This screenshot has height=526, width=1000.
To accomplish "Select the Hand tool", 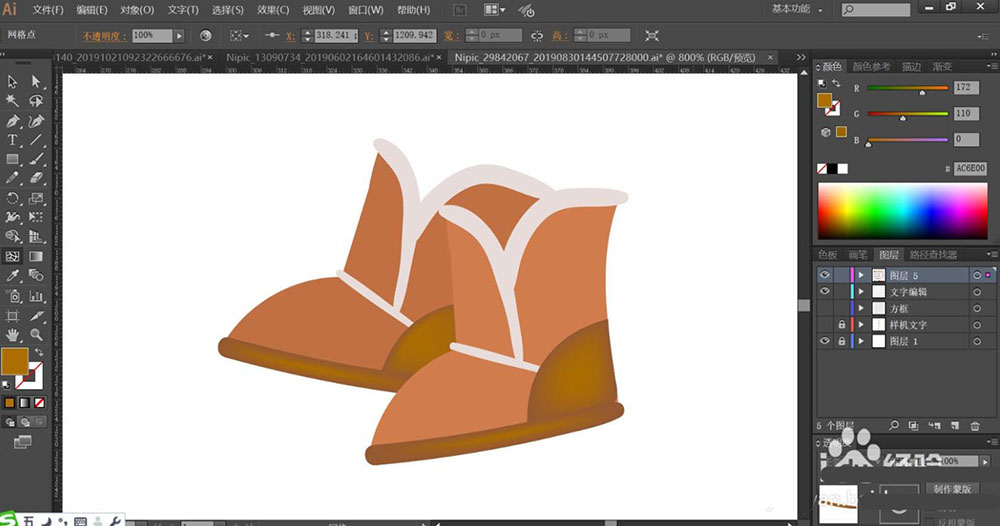I will tap(13, 334).
